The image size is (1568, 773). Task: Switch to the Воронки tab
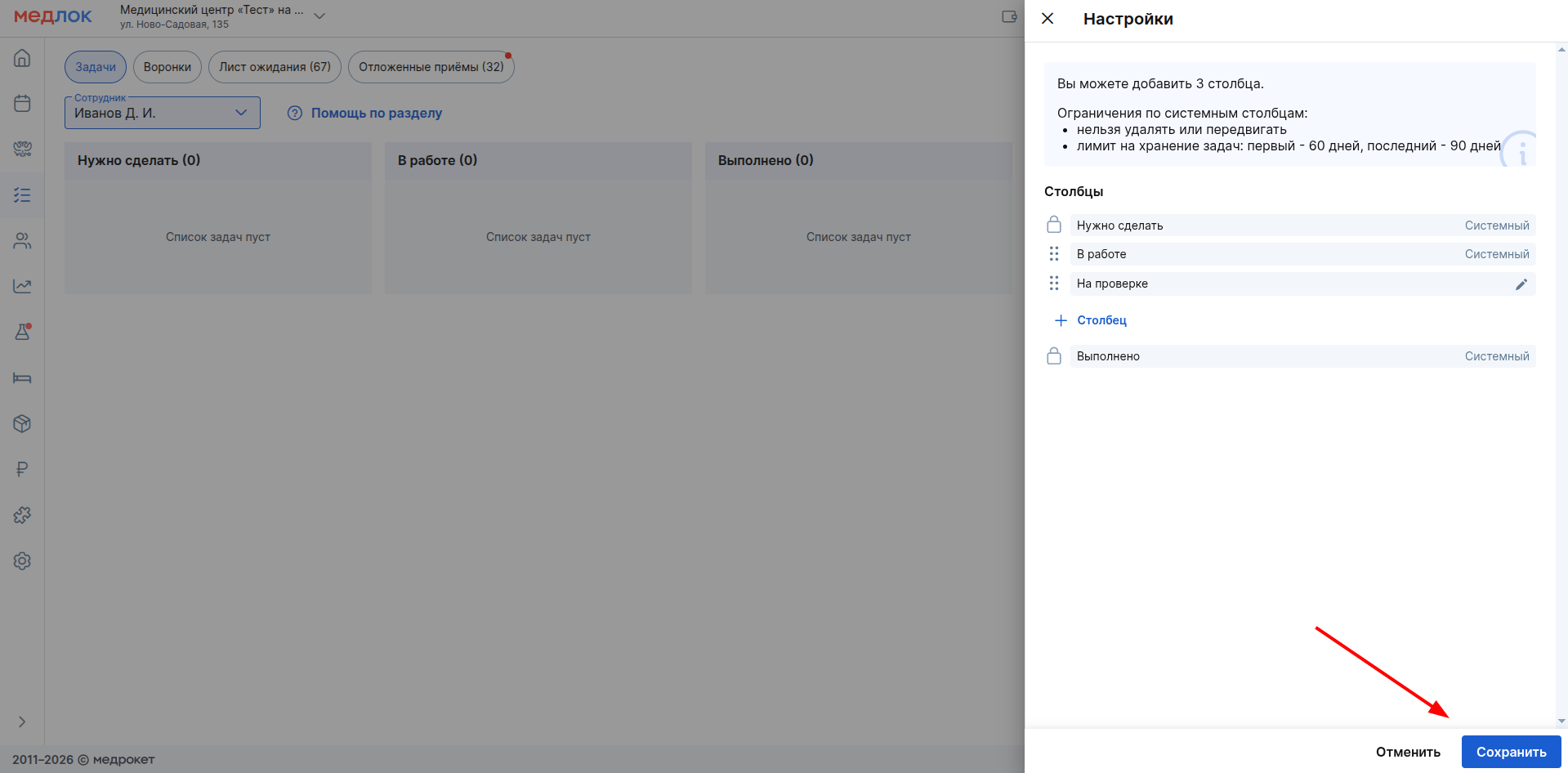[167, 67]
